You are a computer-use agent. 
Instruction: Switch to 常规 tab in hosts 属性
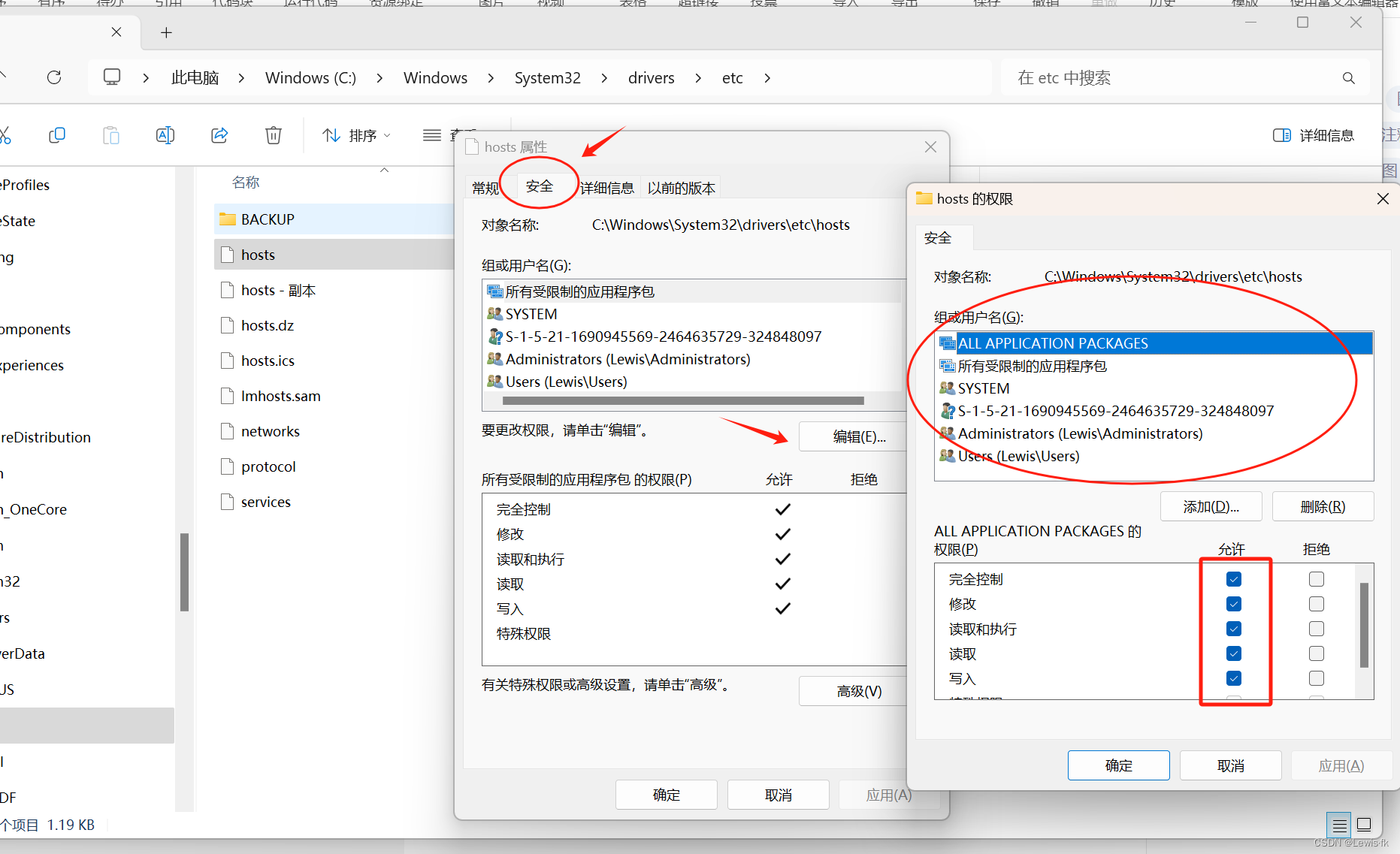(x=485, y=188)
